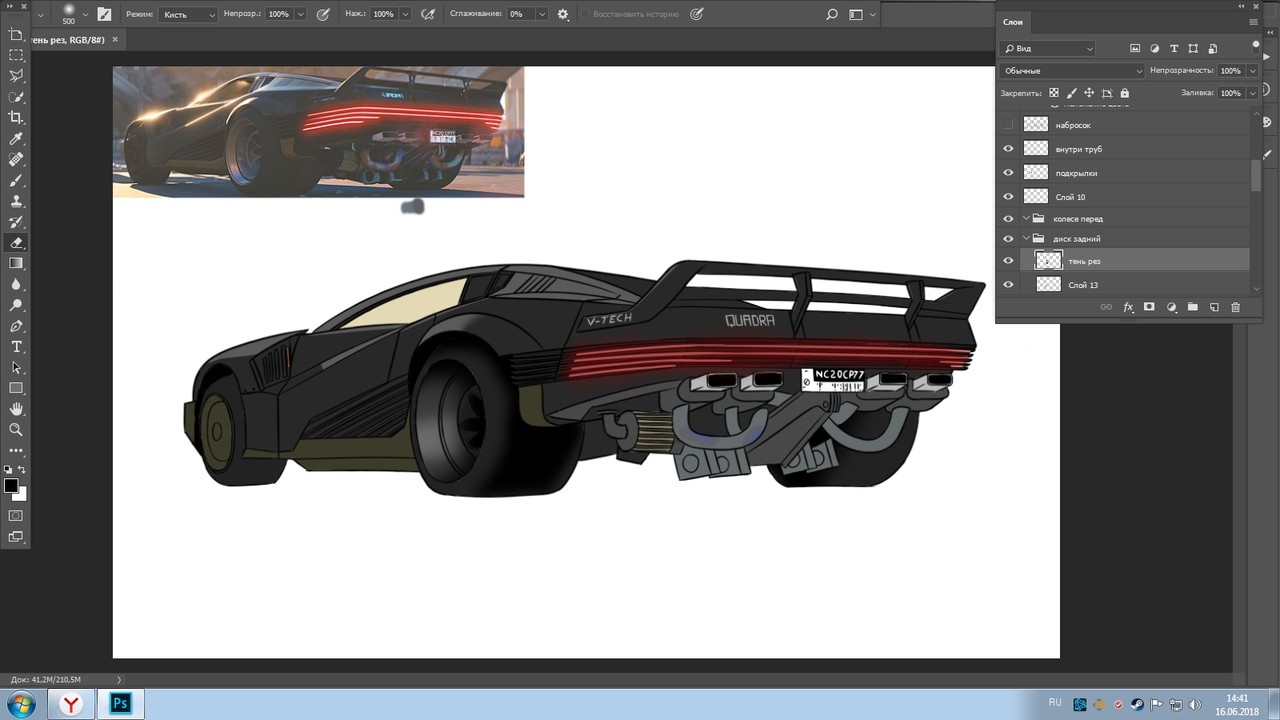Hide the Слой 13 layer

[x=1008, y=285]
